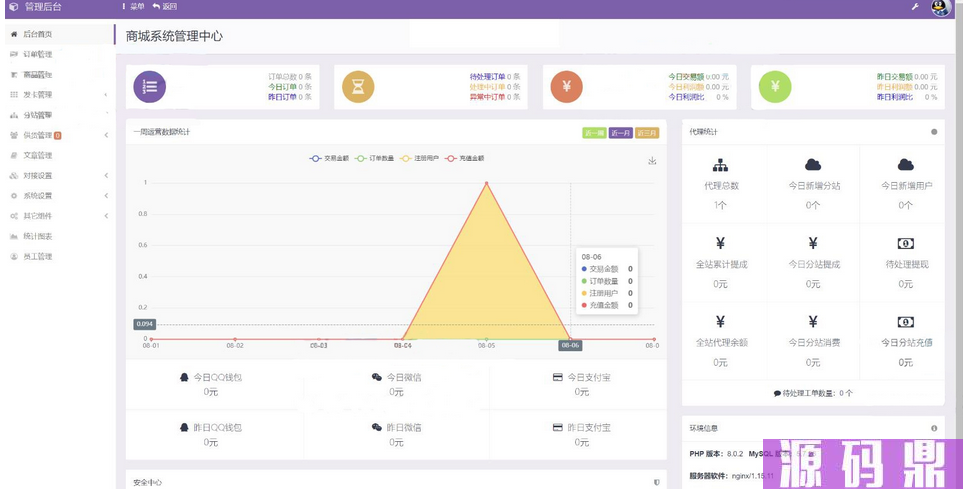Toggle the 菜单 menu button in header
963x489 pixels.
tap(134, 7)
